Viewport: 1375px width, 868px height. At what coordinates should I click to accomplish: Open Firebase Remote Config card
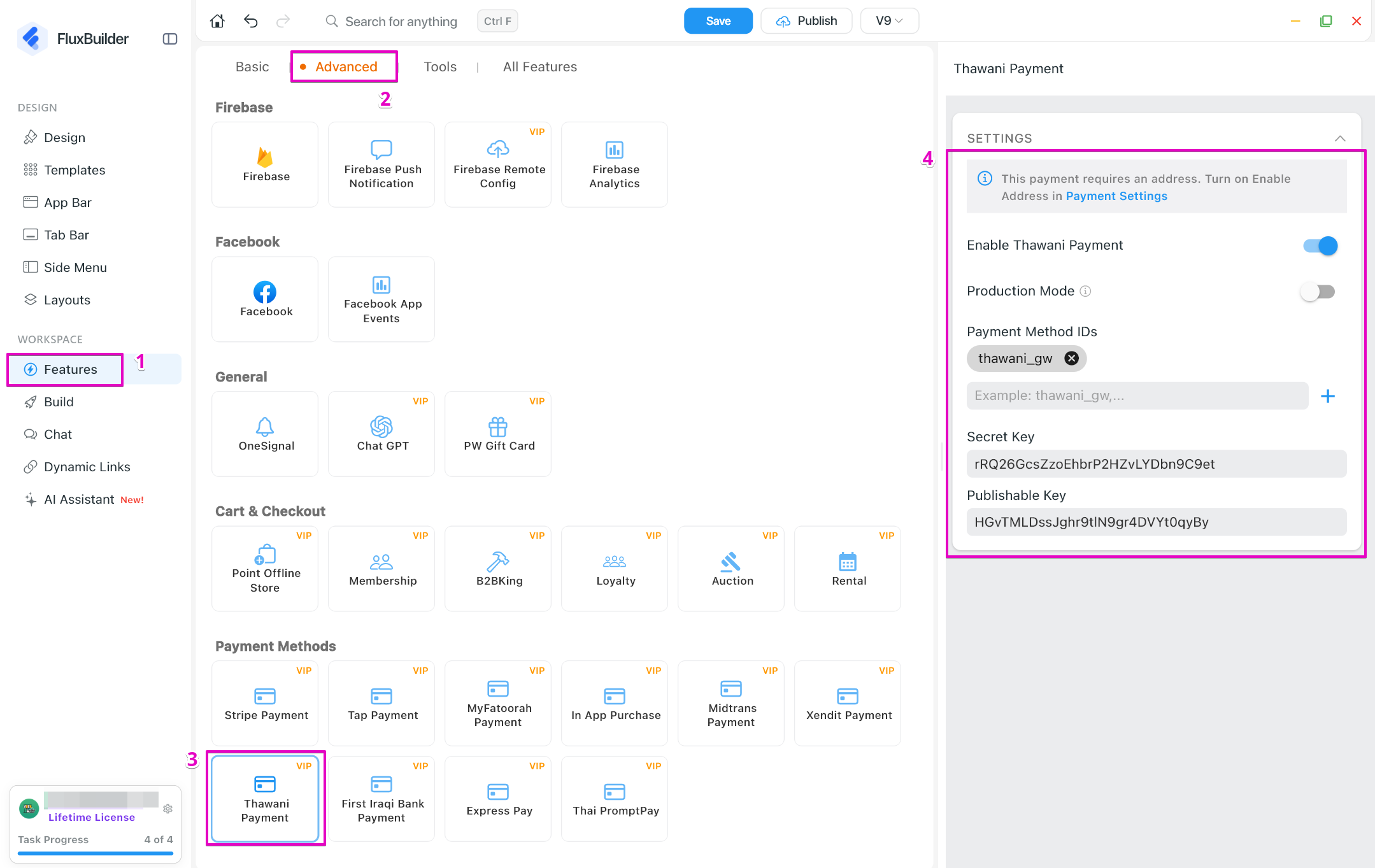[498, 164]
